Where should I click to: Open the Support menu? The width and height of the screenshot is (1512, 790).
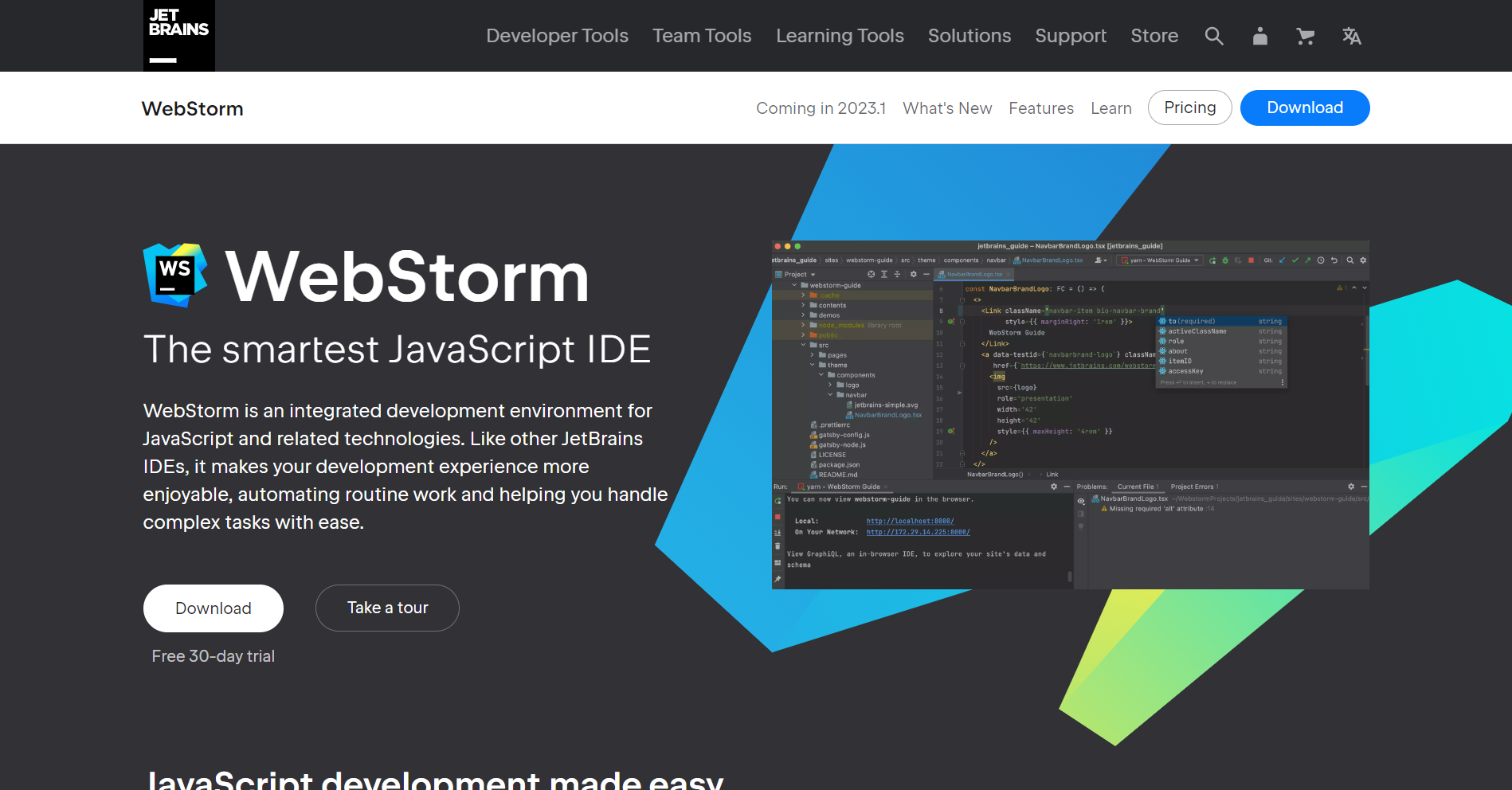[x=1071, y=36]
